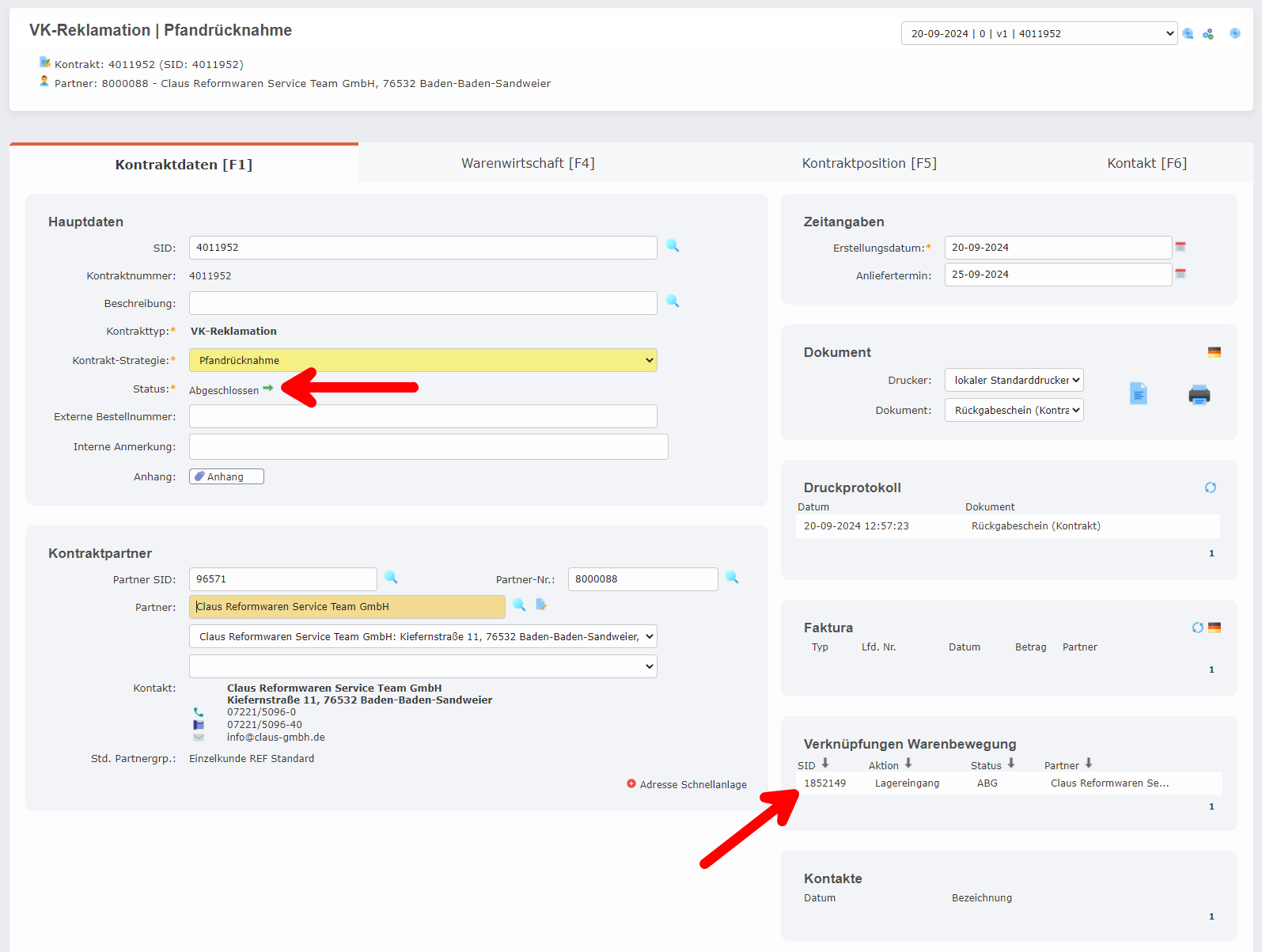This screenshot has width=1262, height=952.
Task: Click the Partner name field Claus Reformwaren
Action: [347, 607]
